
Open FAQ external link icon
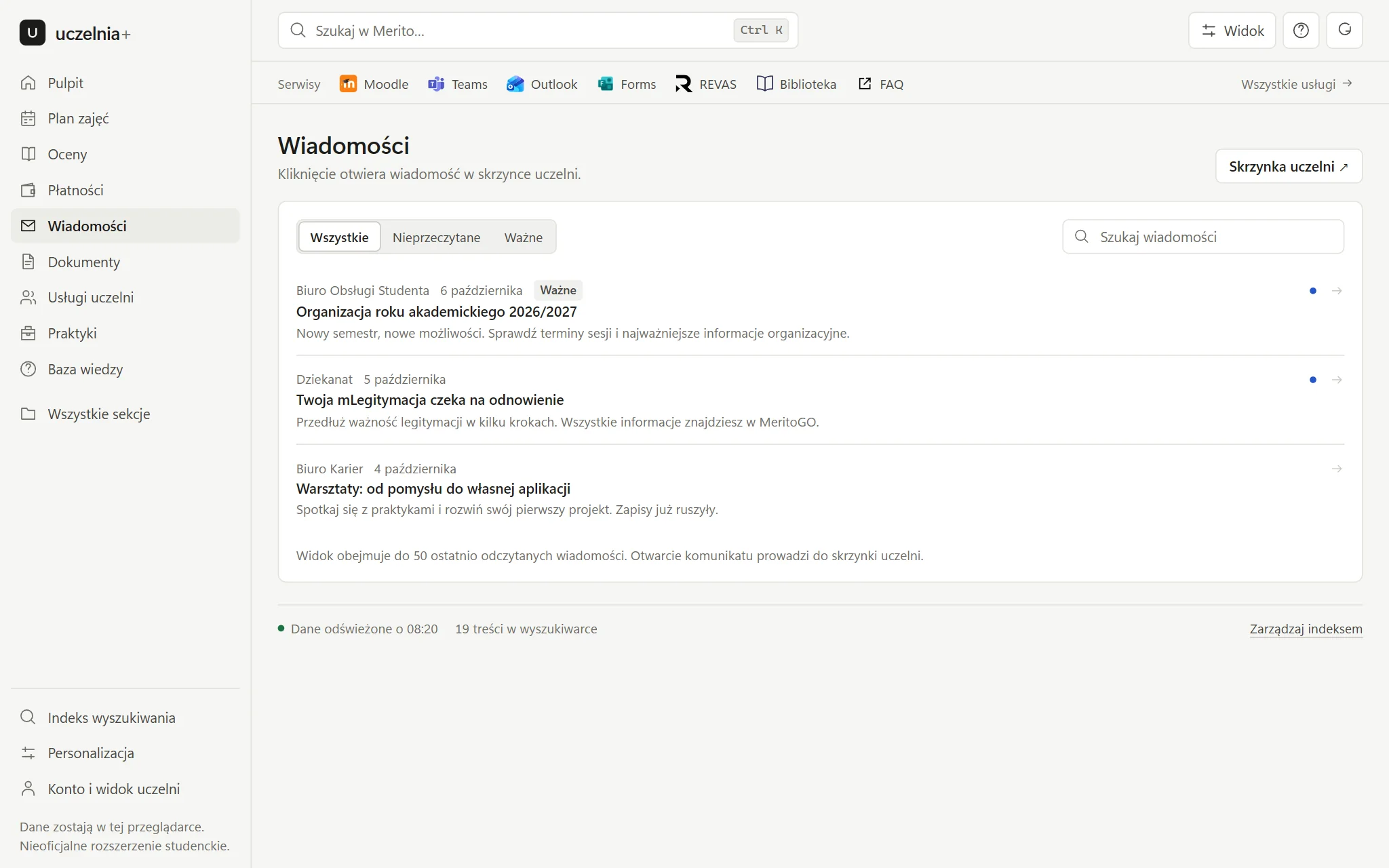[865, 83]
